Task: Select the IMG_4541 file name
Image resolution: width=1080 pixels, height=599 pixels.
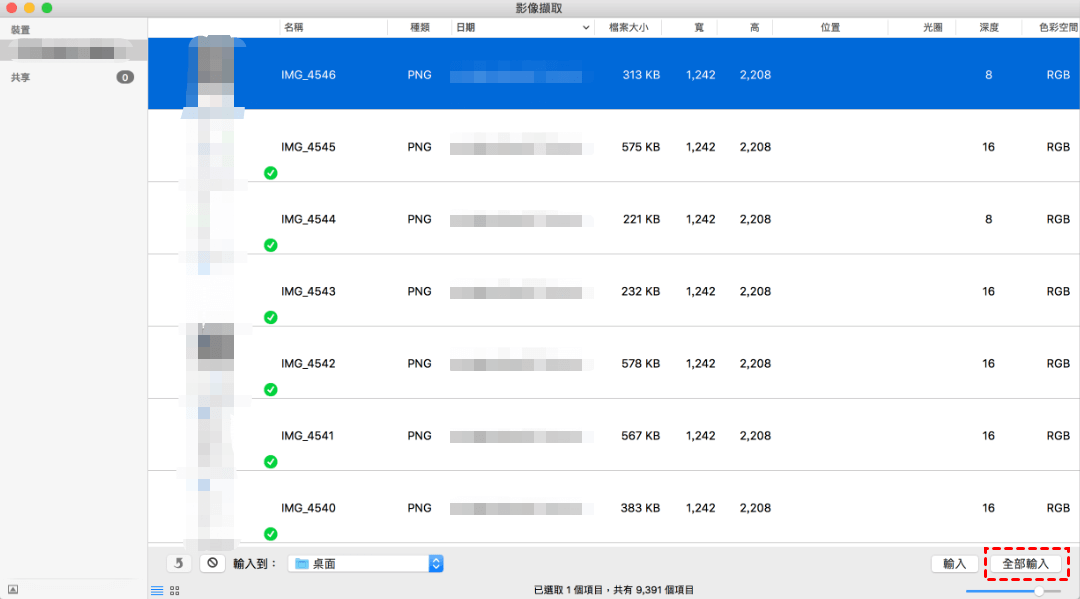Action: point(307,436)
